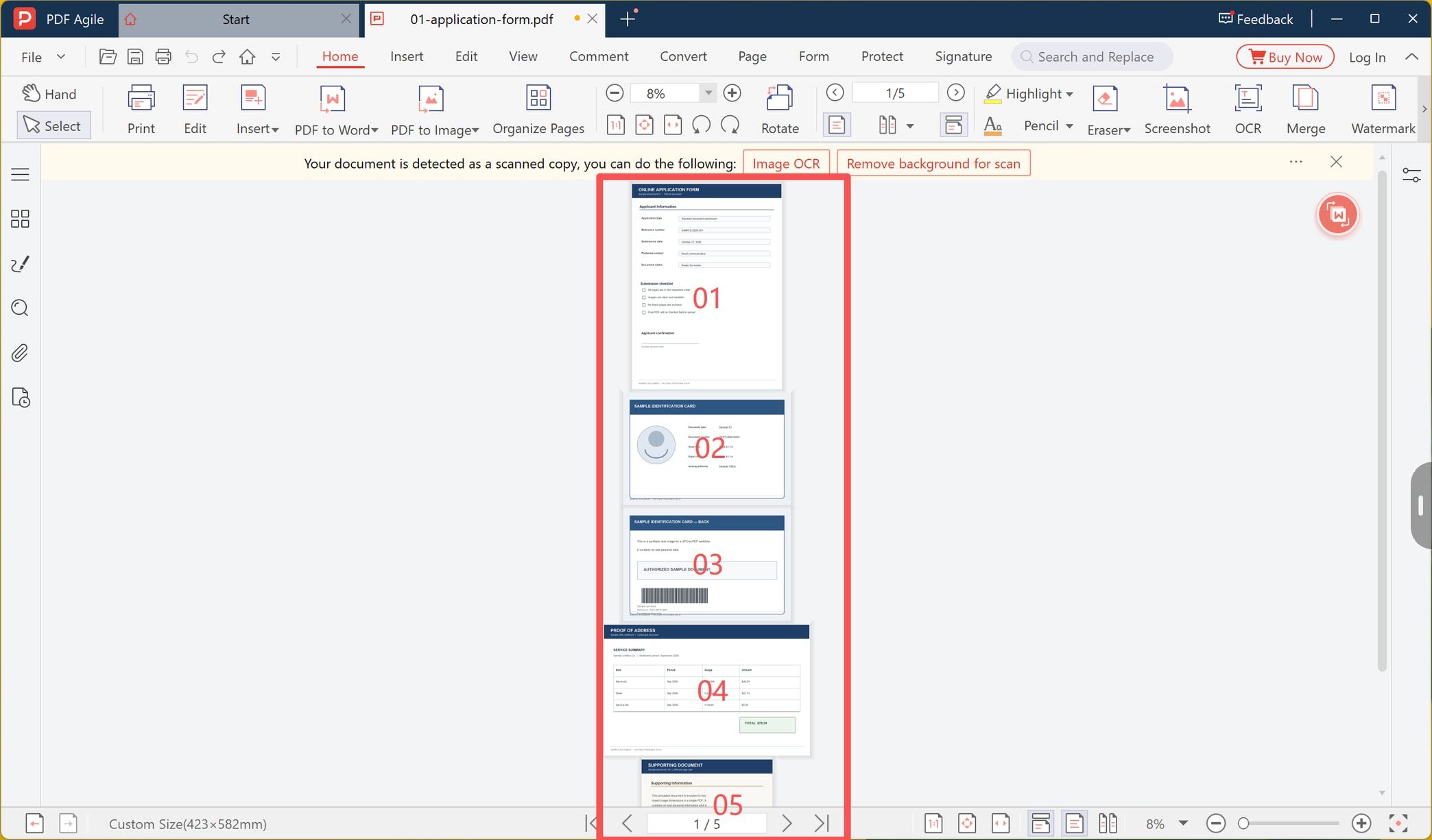
Task: Jump to last page in bottom bar
Action: tap(822, 823)
